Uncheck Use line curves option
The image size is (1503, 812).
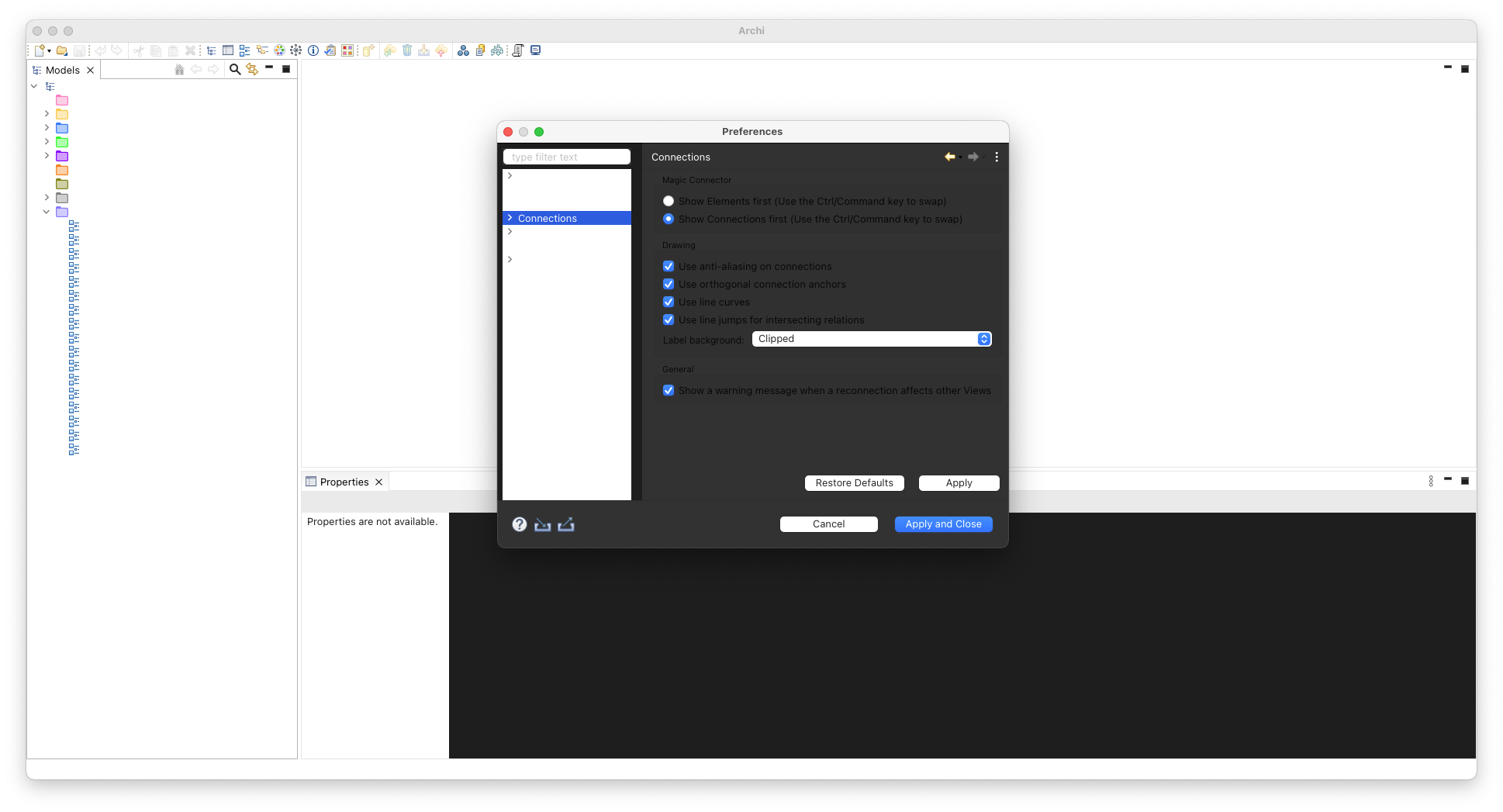669,302
